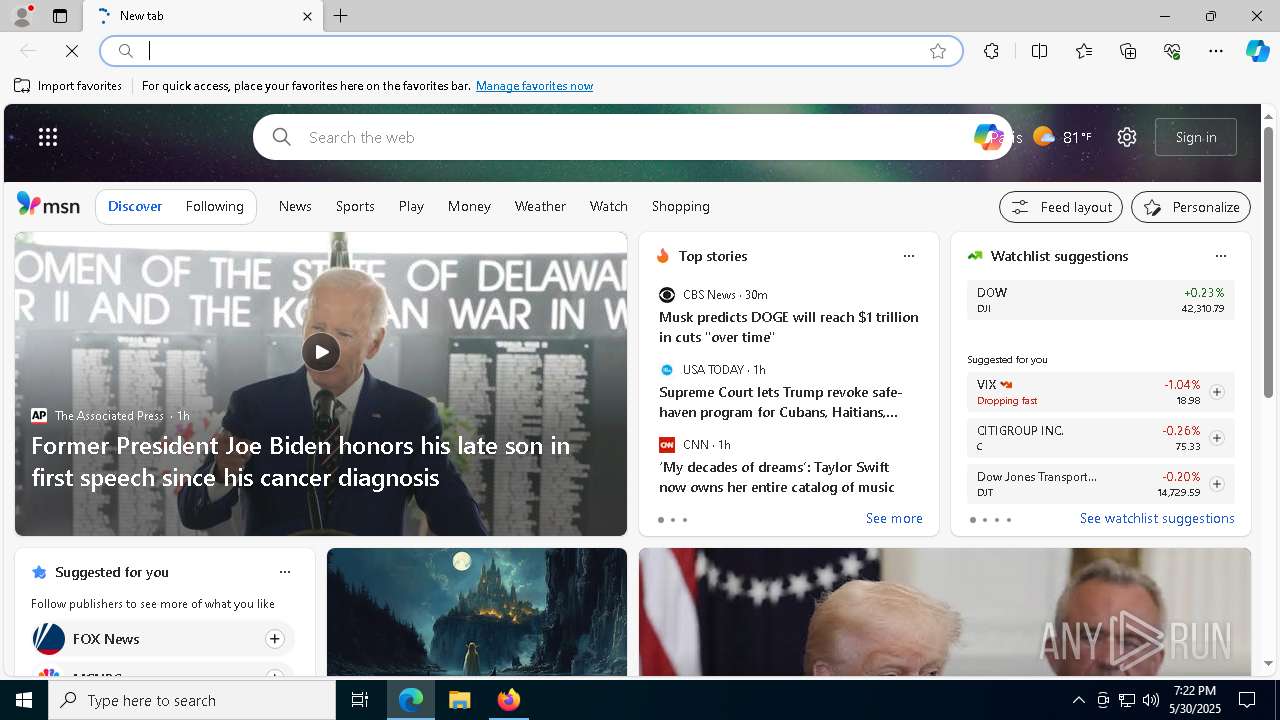1280x720 pixels.
Task: Stop loading the page with the X icon
Action: (72, 51)
